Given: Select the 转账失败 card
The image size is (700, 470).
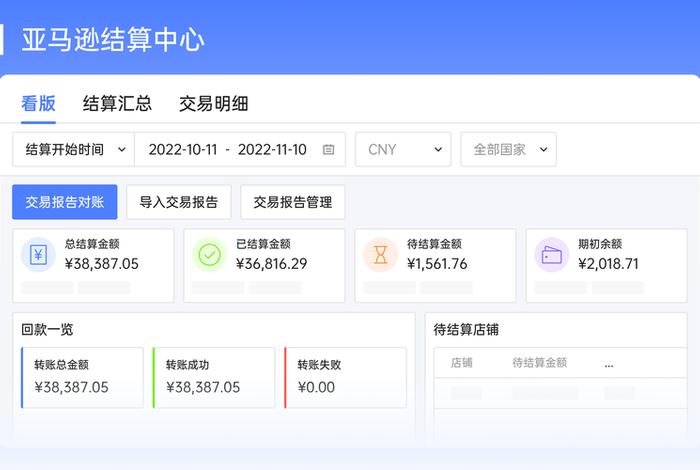Looking at the screenshot, I should [x=346, y=378].
